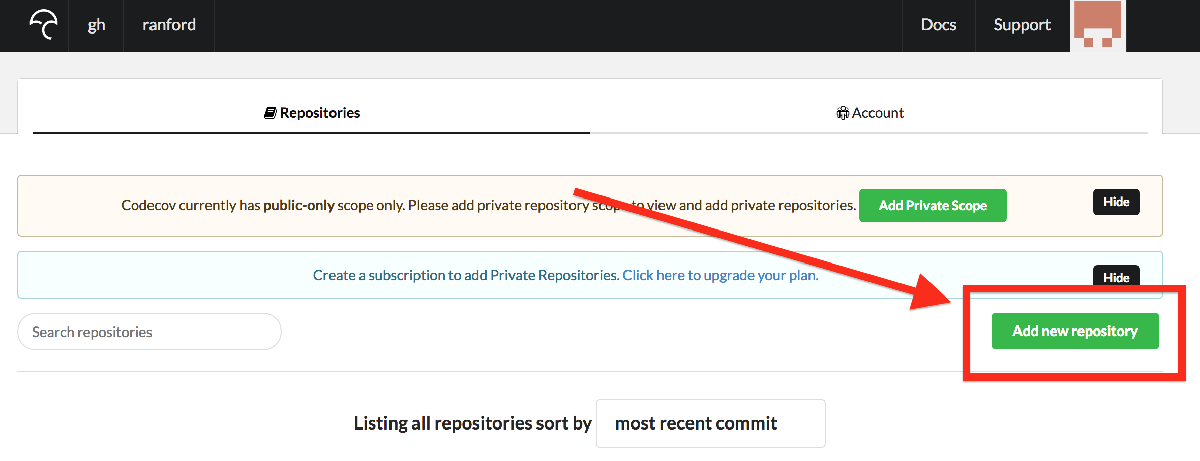Click the Codecov umbrella logo
1200x461 pixels.
(x=43, y=25)
